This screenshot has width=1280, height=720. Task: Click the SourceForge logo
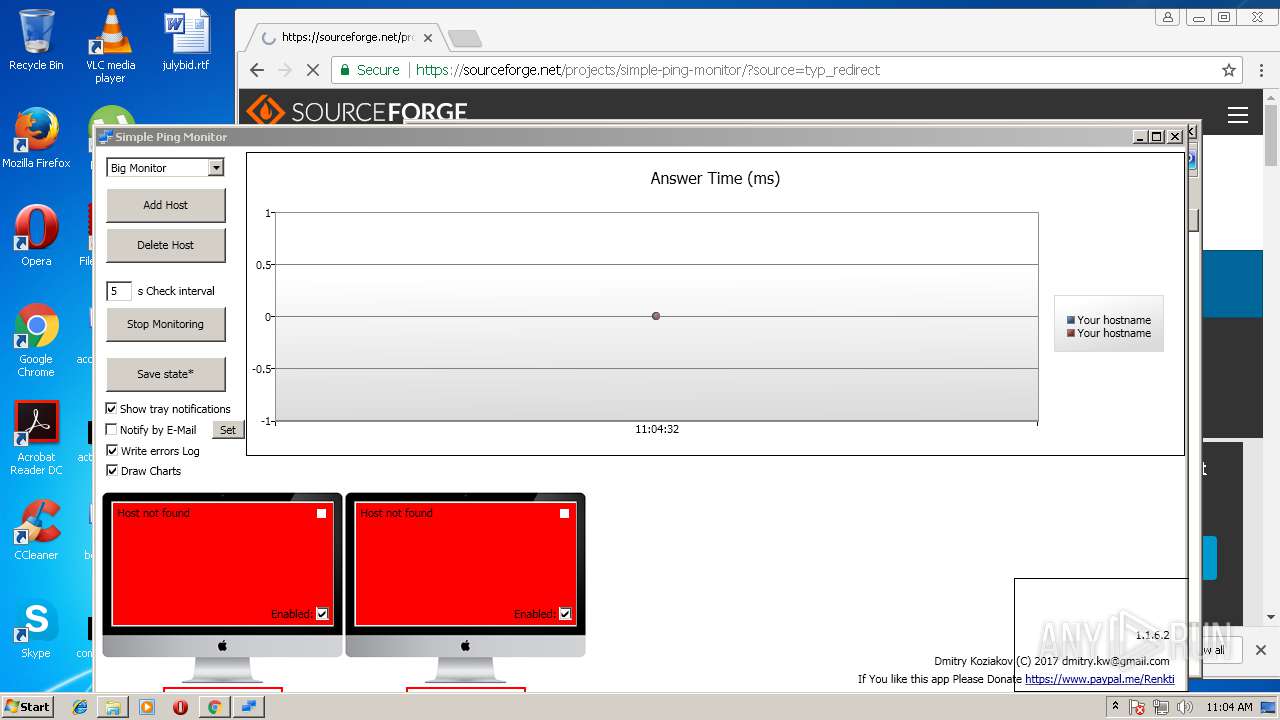tap(357, 111)
